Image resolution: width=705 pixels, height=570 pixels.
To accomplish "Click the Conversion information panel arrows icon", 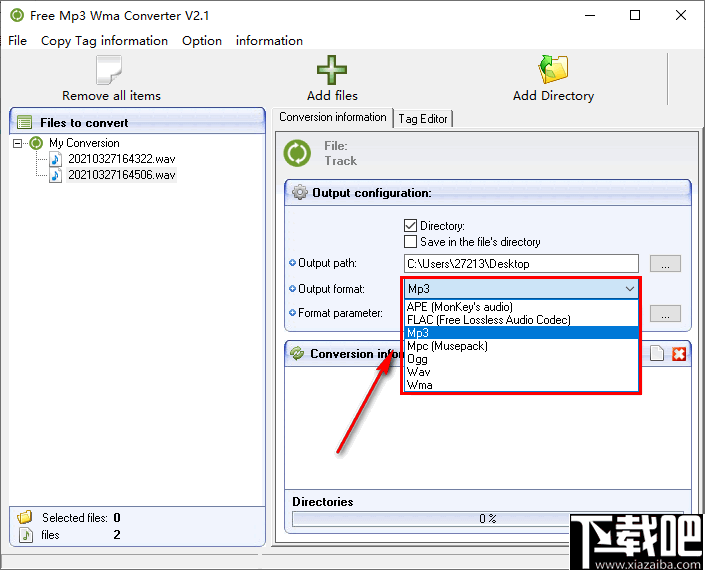I will 297,353.
